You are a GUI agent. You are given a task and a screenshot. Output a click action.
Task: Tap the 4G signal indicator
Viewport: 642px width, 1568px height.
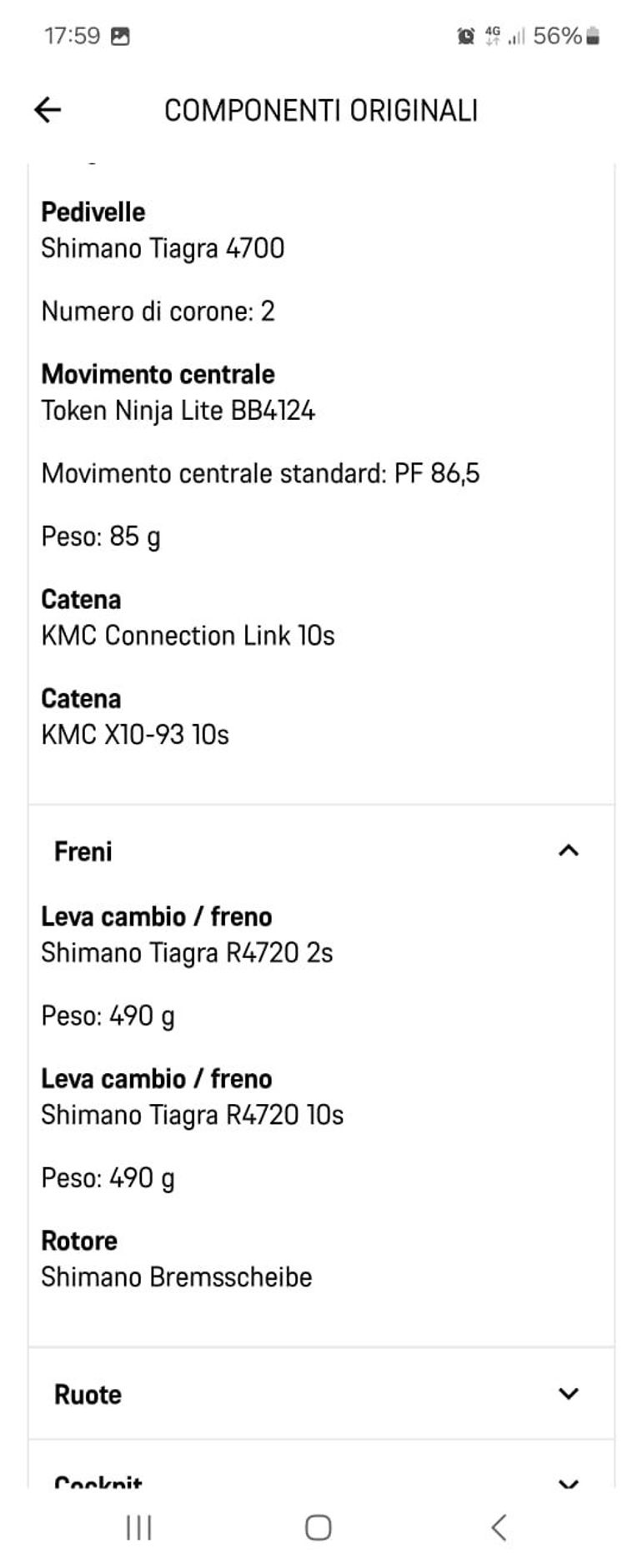point(493,36)
